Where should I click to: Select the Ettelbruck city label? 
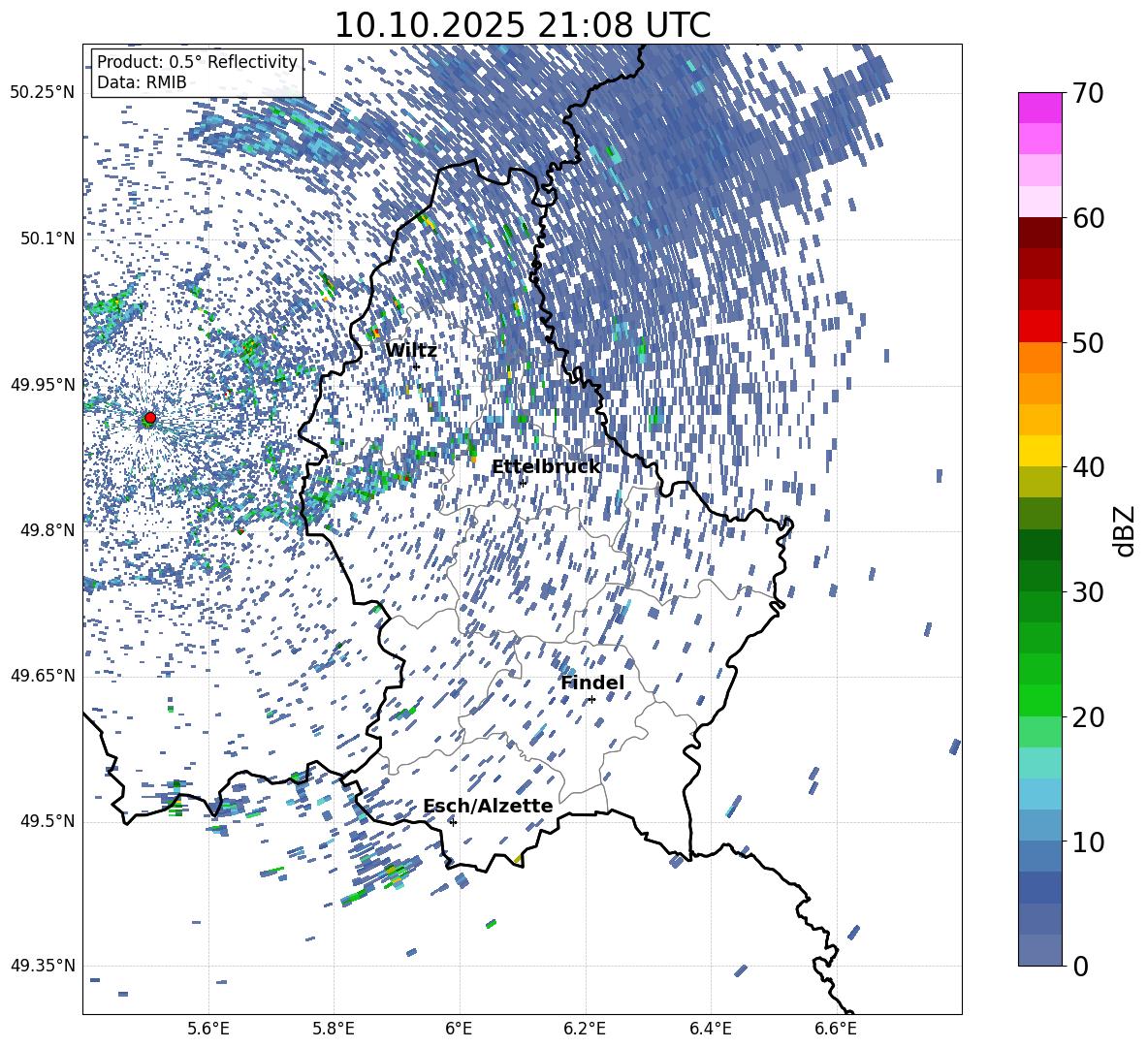(x=546, y=467)
